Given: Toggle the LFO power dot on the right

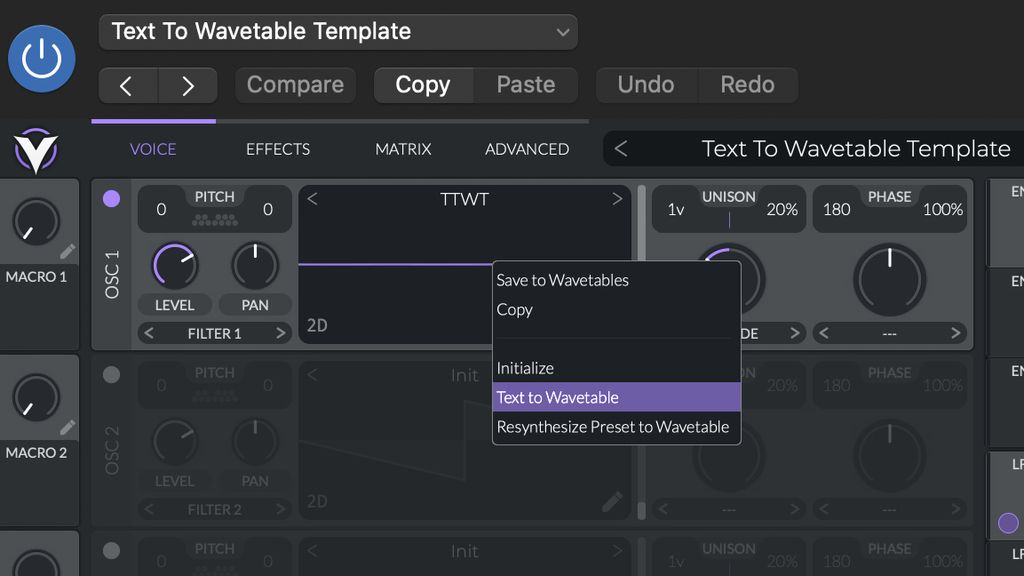Looking at the screenshot, I should pos(1007,523).
